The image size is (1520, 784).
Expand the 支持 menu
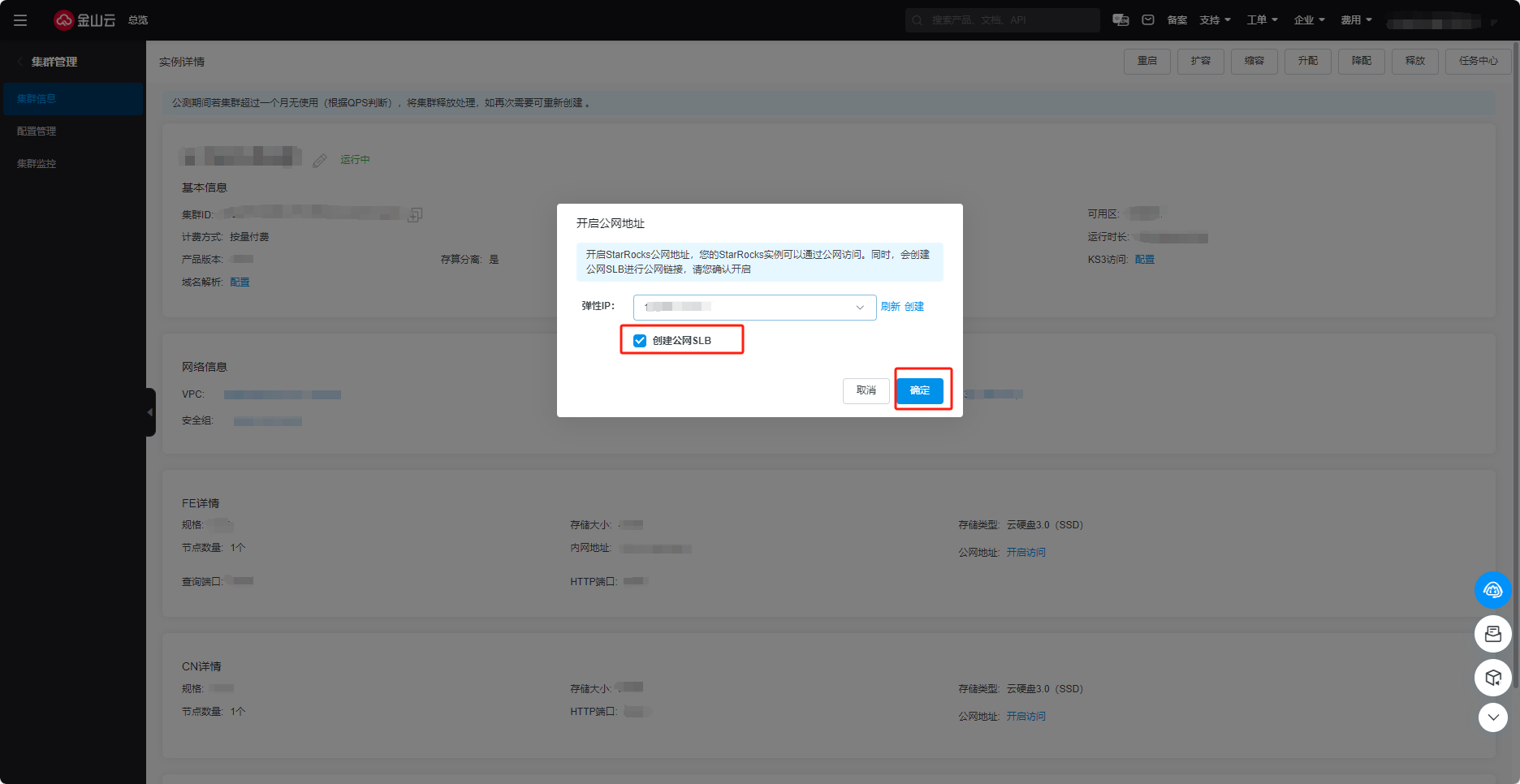coord(1215,20)
